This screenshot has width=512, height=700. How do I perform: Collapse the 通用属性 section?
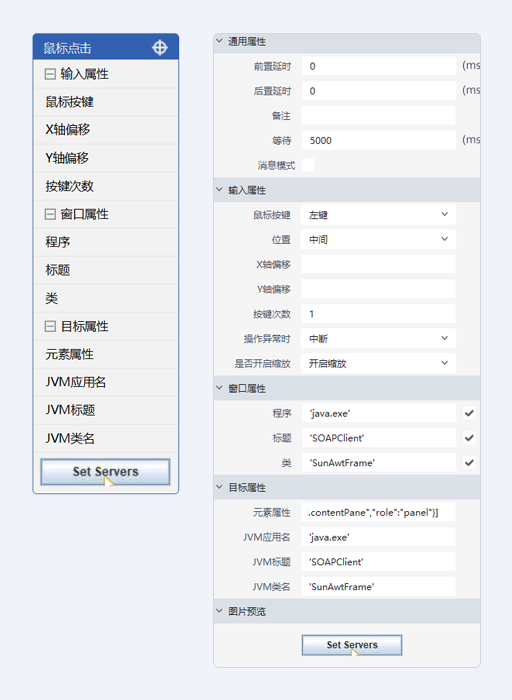coord(219,41)
